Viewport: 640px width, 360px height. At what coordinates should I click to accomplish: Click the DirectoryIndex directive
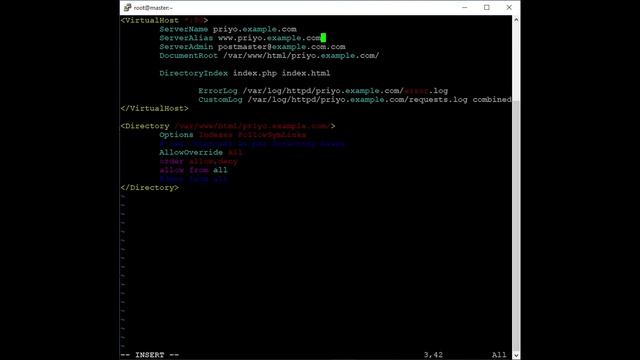coord(193,73)
